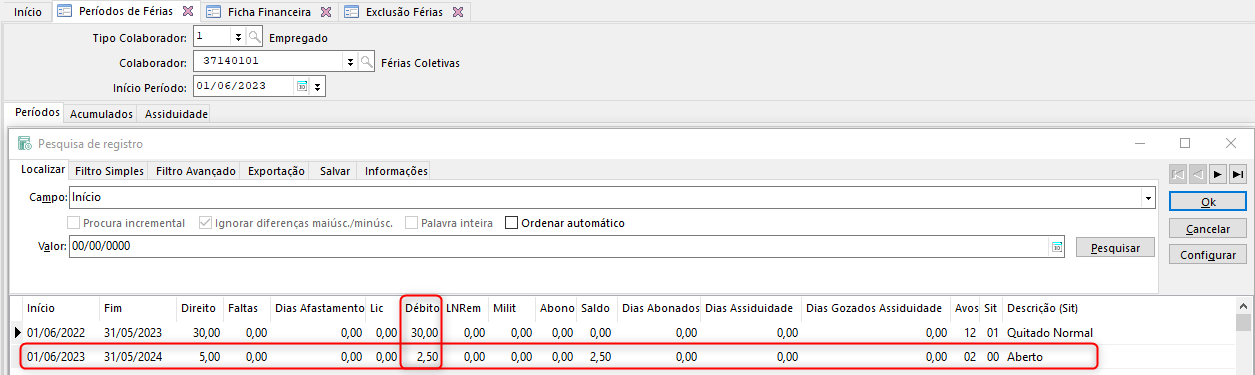This screenshot has width=1255, height=375.
Task: Open the Filtro Avançado tab
Action: coord(195,171)
